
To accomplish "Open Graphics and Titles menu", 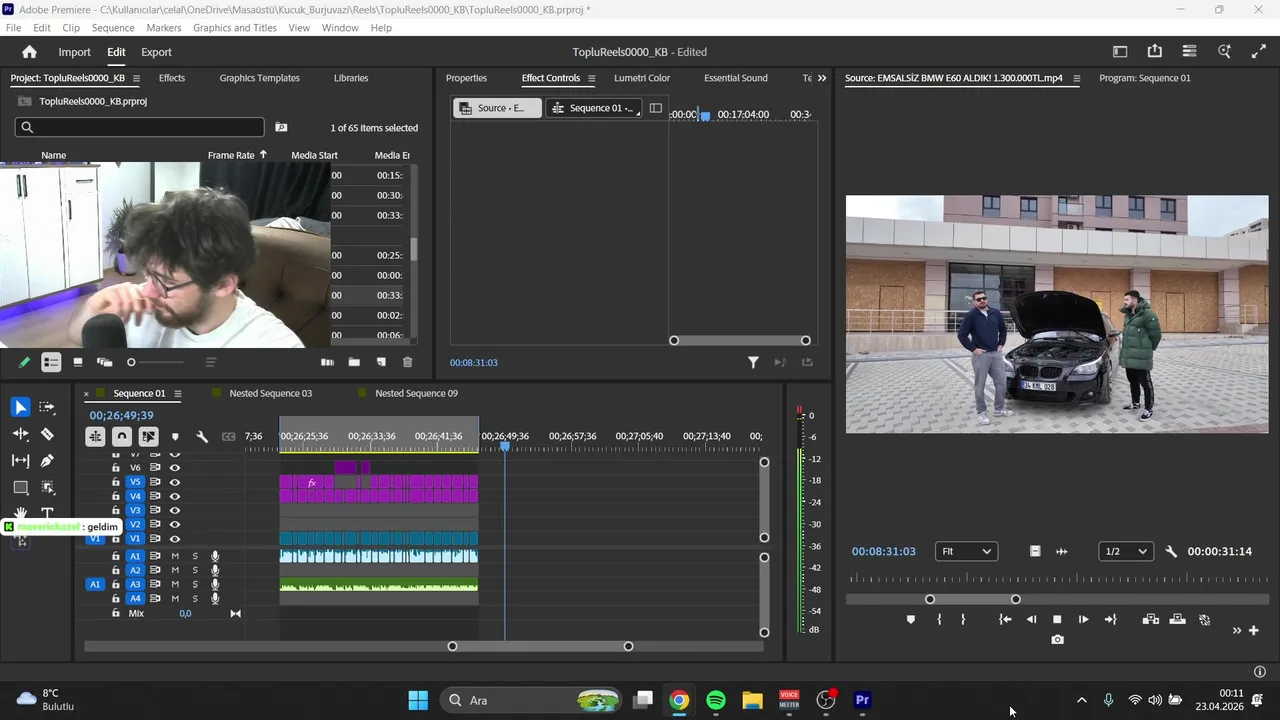I will tap(235, 28).
